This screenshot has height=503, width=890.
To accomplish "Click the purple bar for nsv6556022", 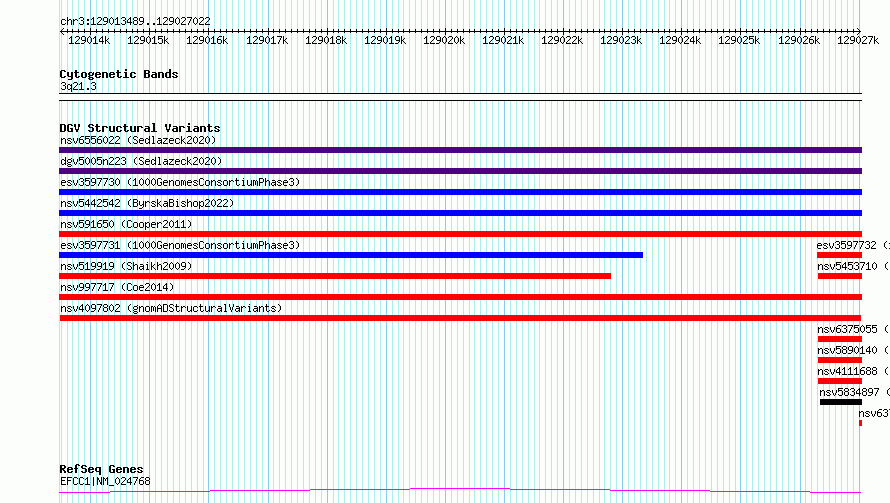I will (x=460, y=150).
